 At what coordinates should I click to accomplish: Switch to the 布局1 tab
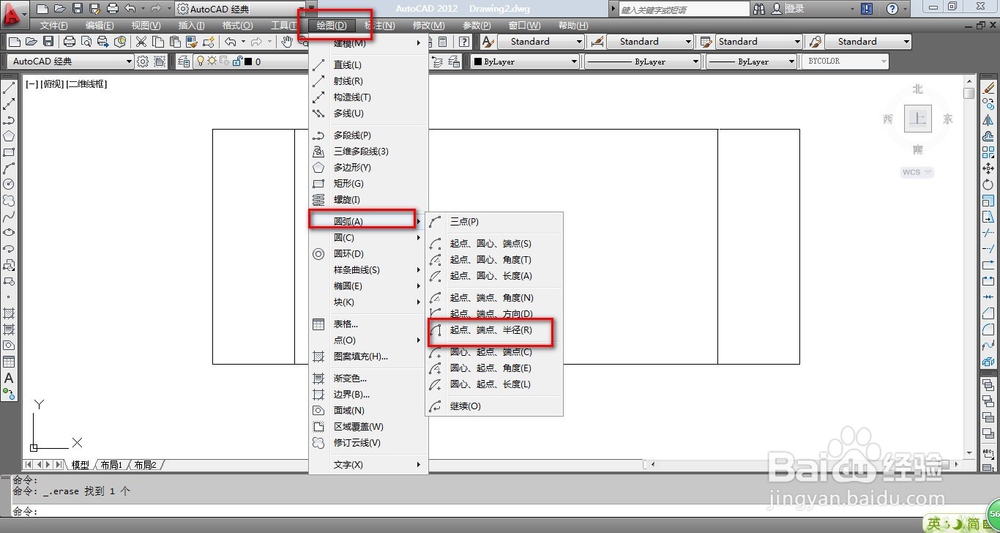pos(110,465)
